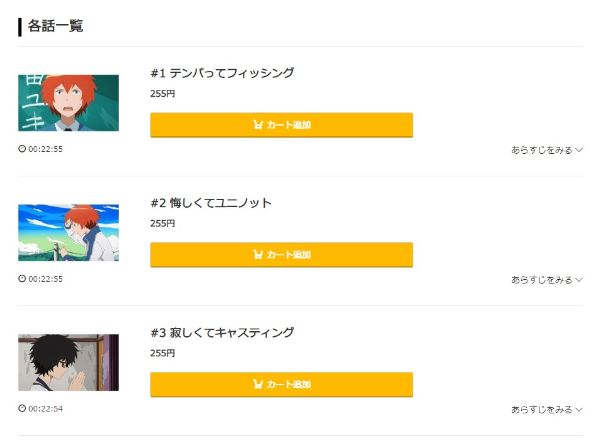
Task: Click the title #2 悔しくてユニノット
Action: tap(211, 203)
